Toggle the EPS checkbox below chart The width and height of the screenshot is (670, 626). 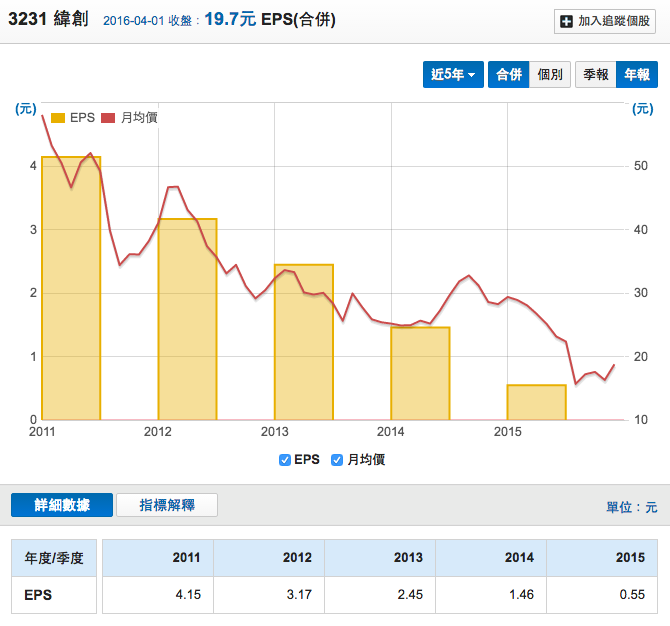click(x=286, y=460)
